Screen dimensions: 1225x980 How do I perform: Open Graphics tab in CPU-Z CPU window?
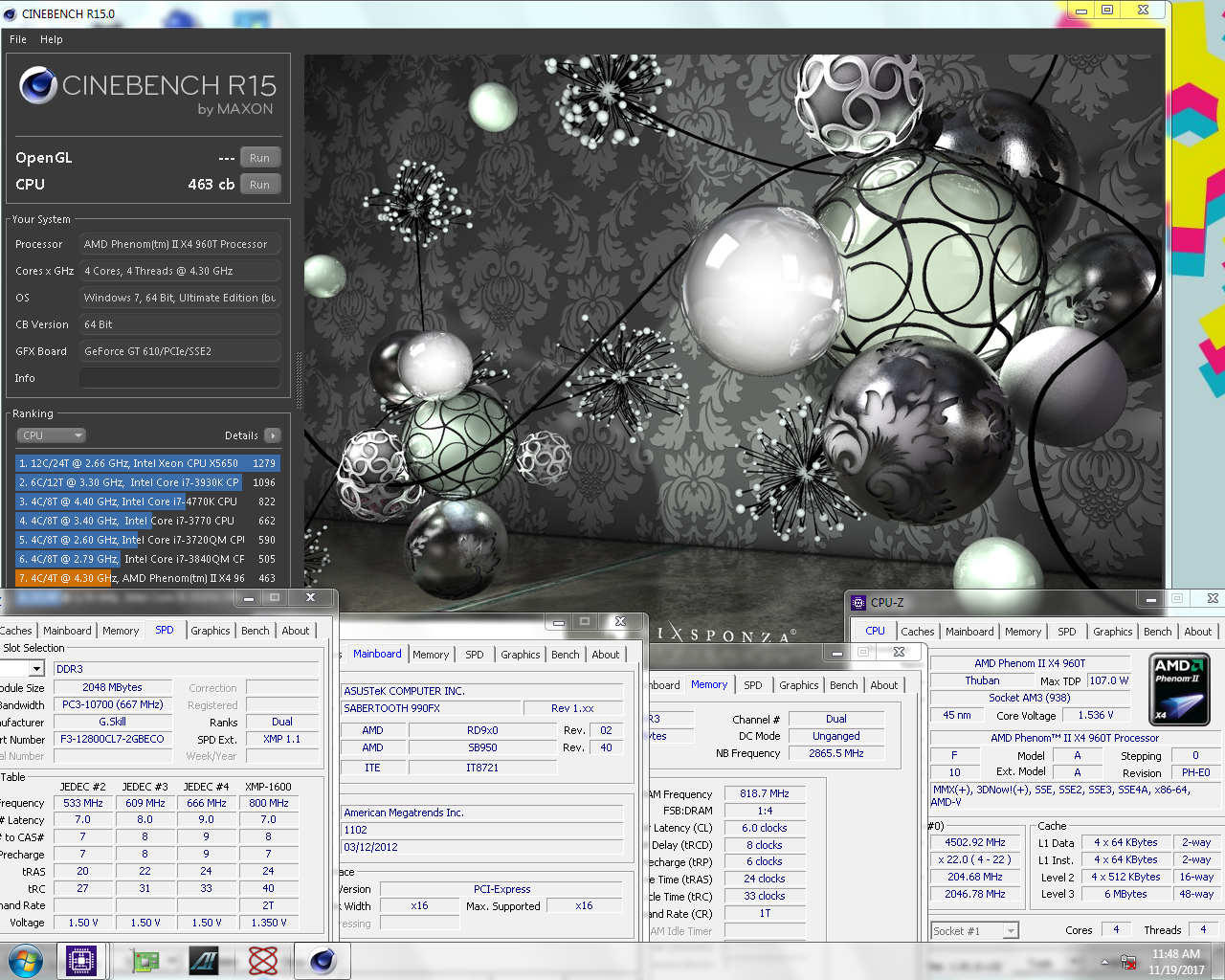pos(1112,632)
